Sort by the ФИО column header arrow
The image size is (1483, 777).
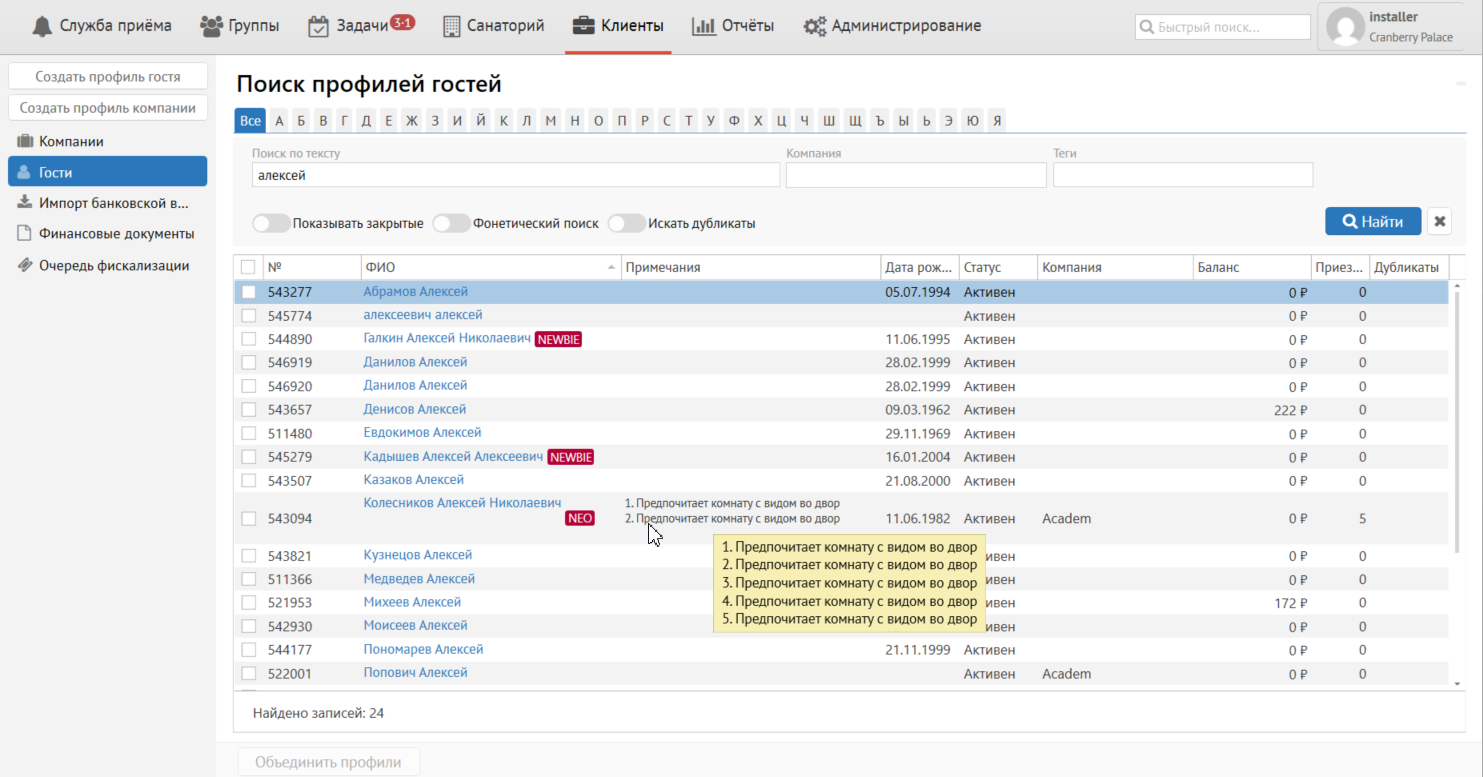coord(611,268)
